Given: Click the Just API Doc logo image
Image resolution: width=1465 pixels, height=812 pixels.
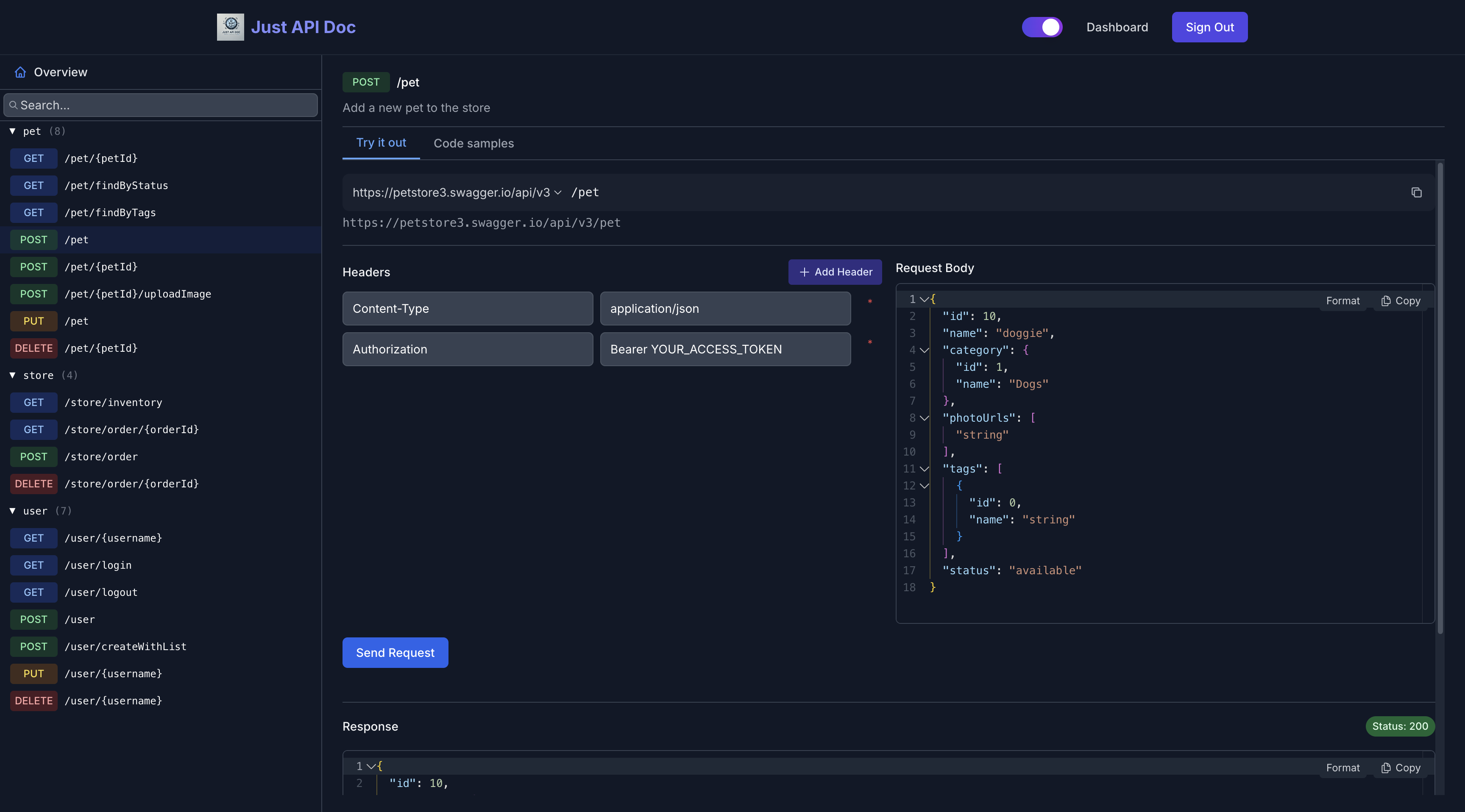Looking at the screenshot, I should 230,27.
